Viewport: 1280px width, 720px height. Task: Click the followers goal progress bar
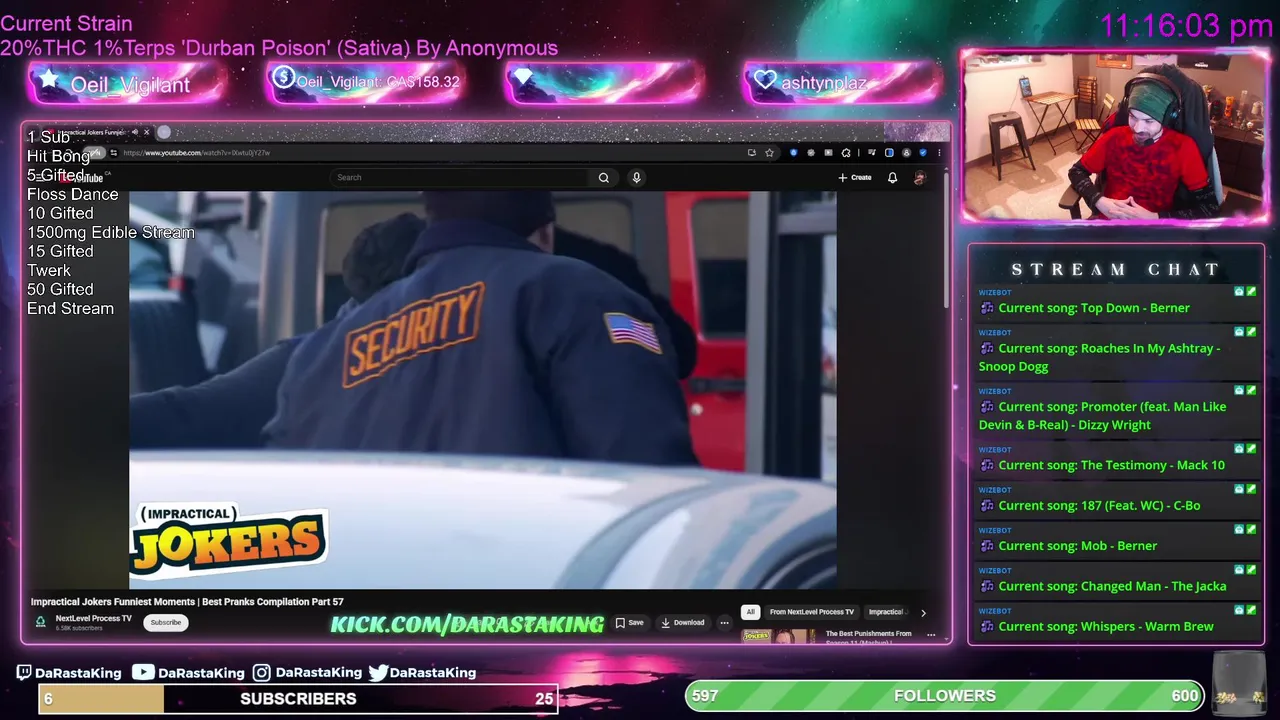[945, 696]
